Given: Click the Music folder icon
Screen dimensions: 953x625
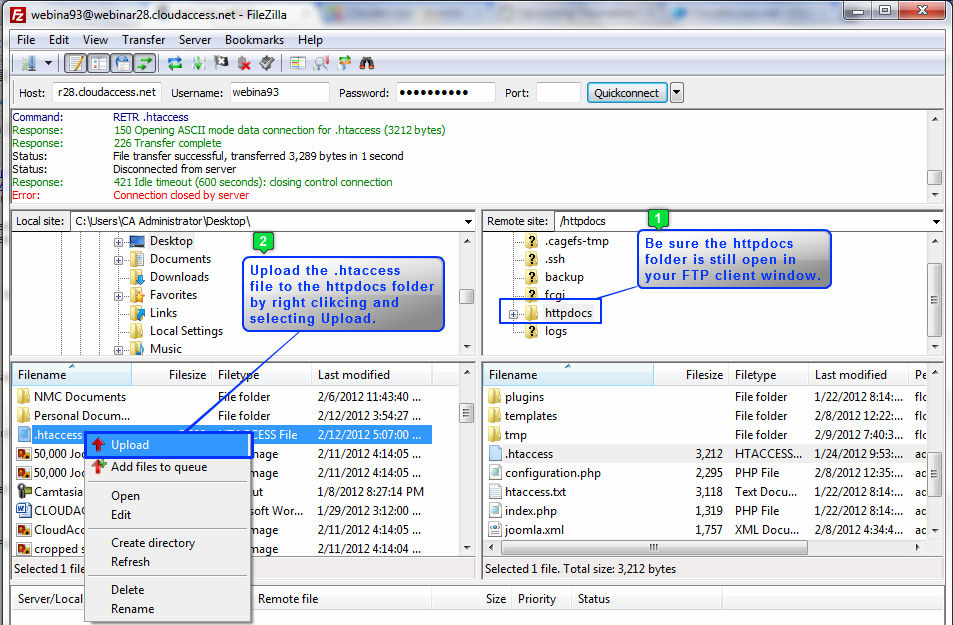Looking at the screenshot, I should coord(138,349).
